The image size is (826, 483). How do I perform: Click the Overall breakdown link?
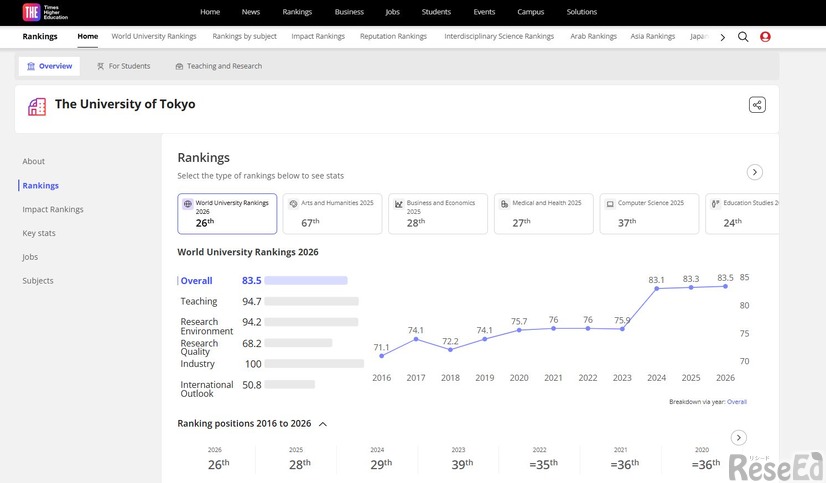pyautogui.click(x=736, y=402)
